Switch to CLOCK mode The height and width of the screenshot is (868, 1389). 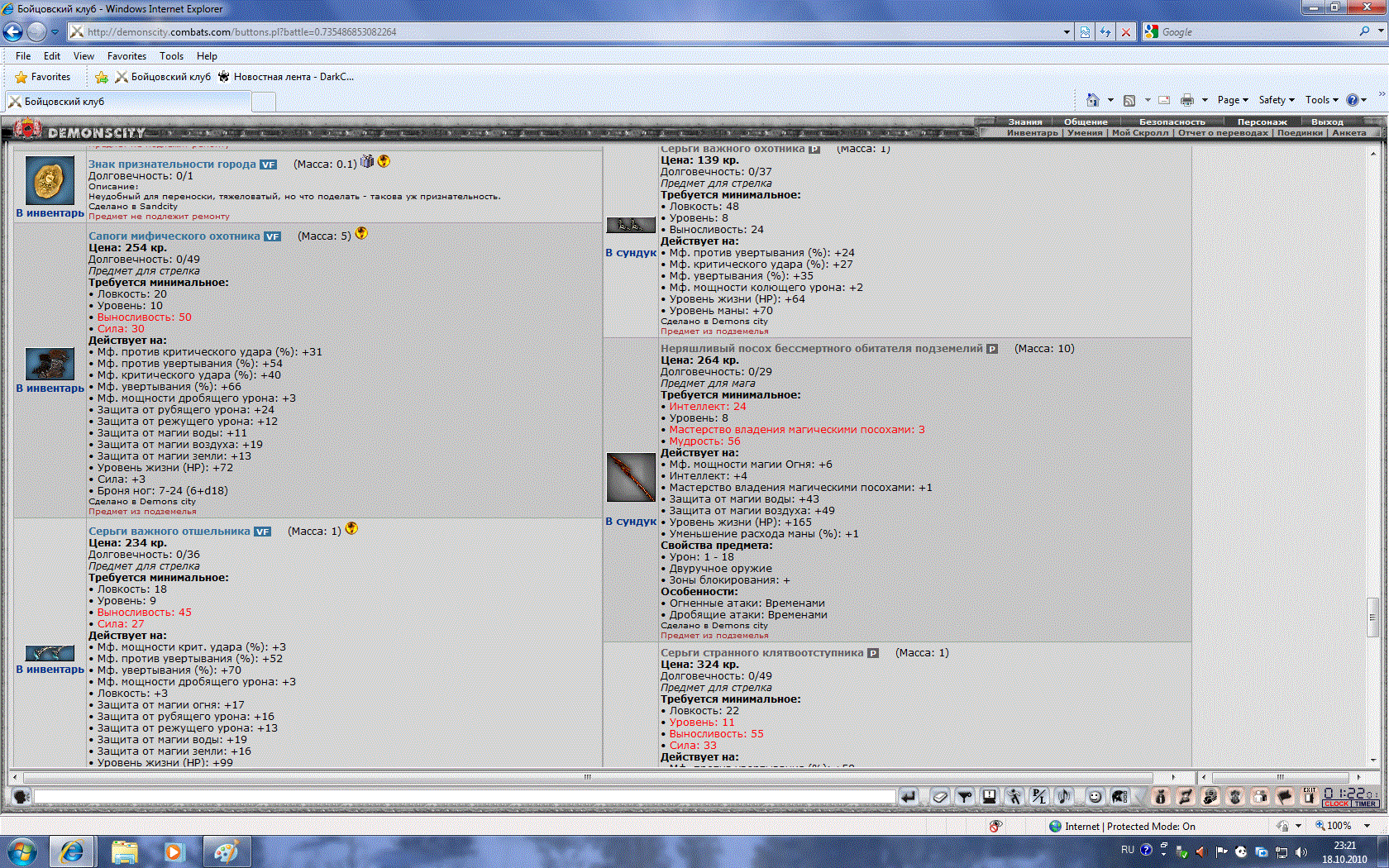1336,804
